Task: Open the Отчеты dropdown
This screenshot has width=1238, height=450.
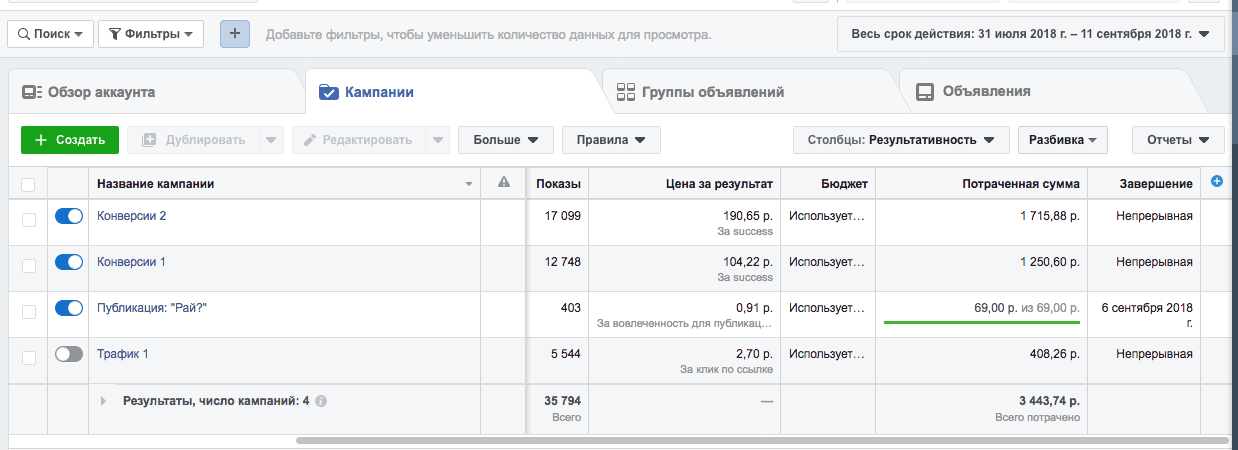Action: [x=1178, y=140]
